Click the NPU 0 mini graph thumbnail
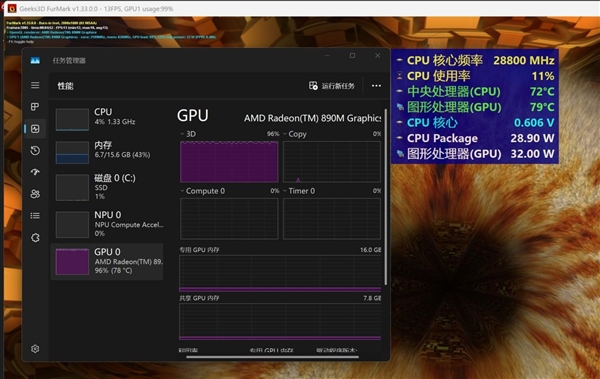The height and width of the screenshot is (379, 600). pyautogui.click(x=72, y=225)
